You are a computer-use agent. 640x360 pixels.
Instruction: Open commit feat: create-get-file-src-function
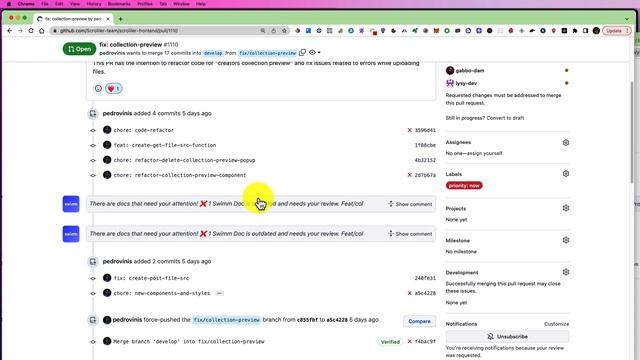(165, 145)
